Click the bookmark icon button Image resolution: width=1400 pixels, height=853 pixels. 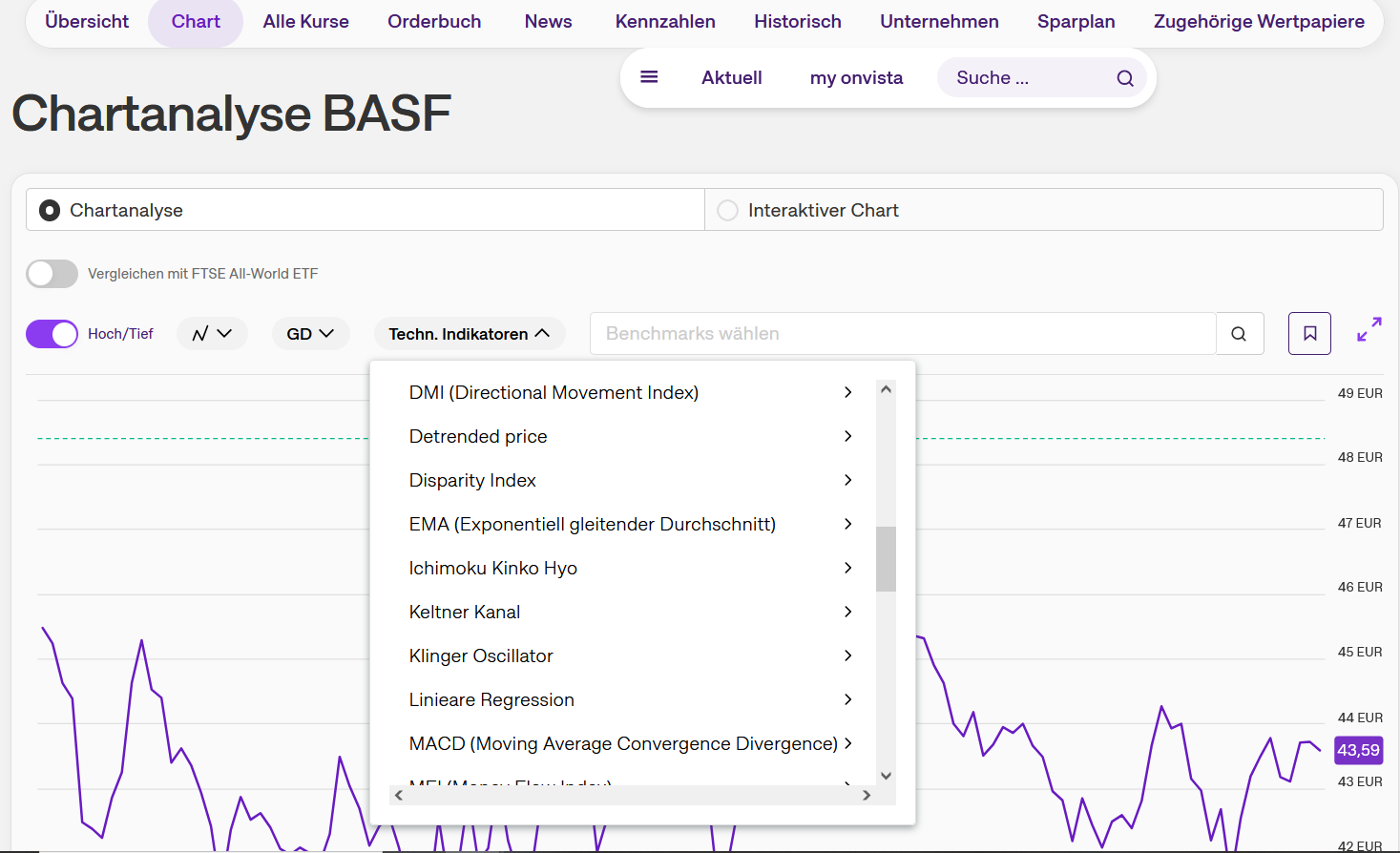pos(1309,334)
